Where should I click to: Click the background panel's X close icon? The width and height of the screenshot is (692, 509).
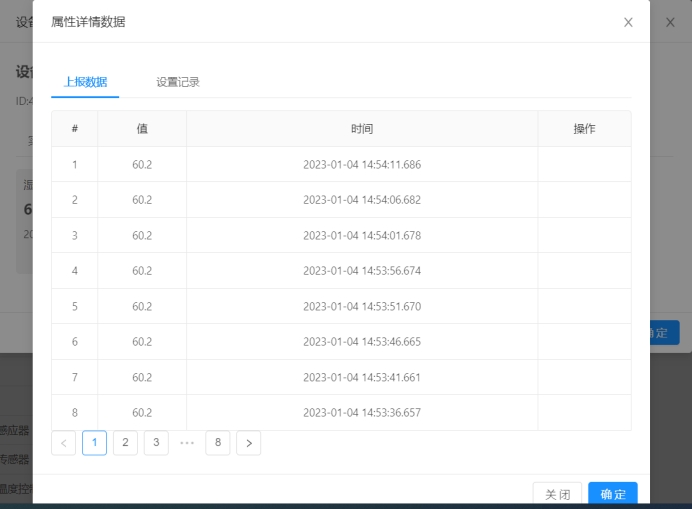[670, 22]
